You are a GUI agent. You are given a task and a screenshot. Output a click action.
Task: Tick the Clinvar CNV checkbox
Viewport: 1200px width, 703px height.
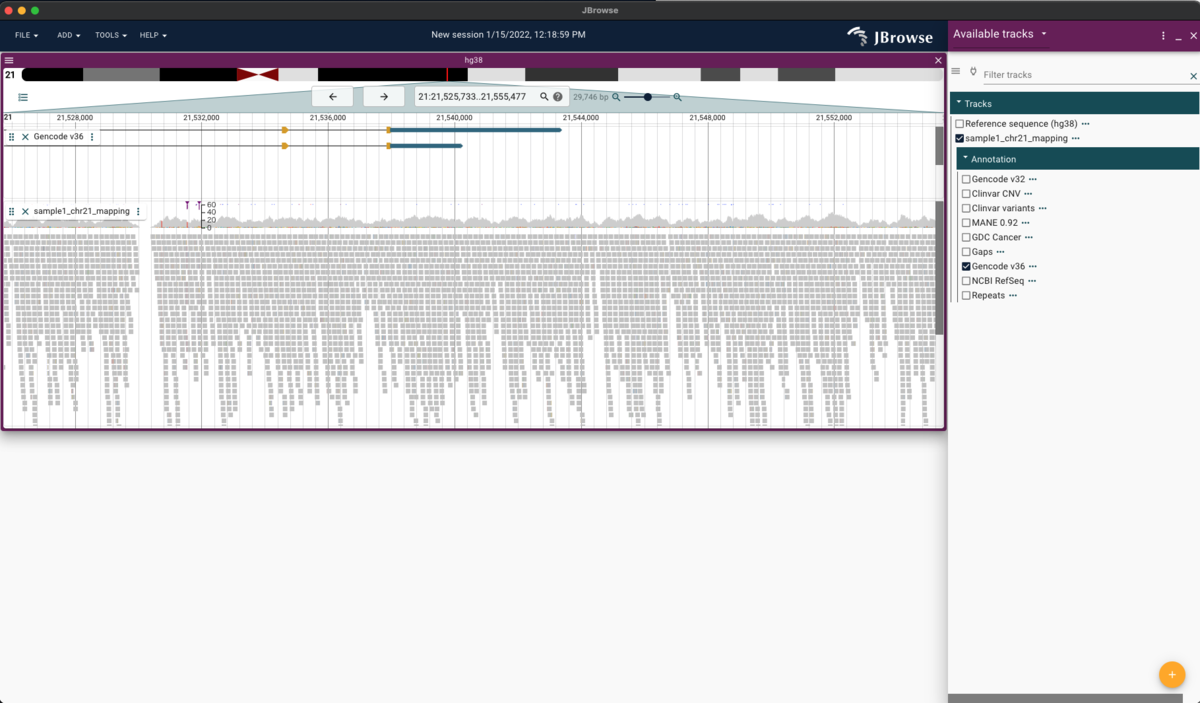click(x=966, y=194)
